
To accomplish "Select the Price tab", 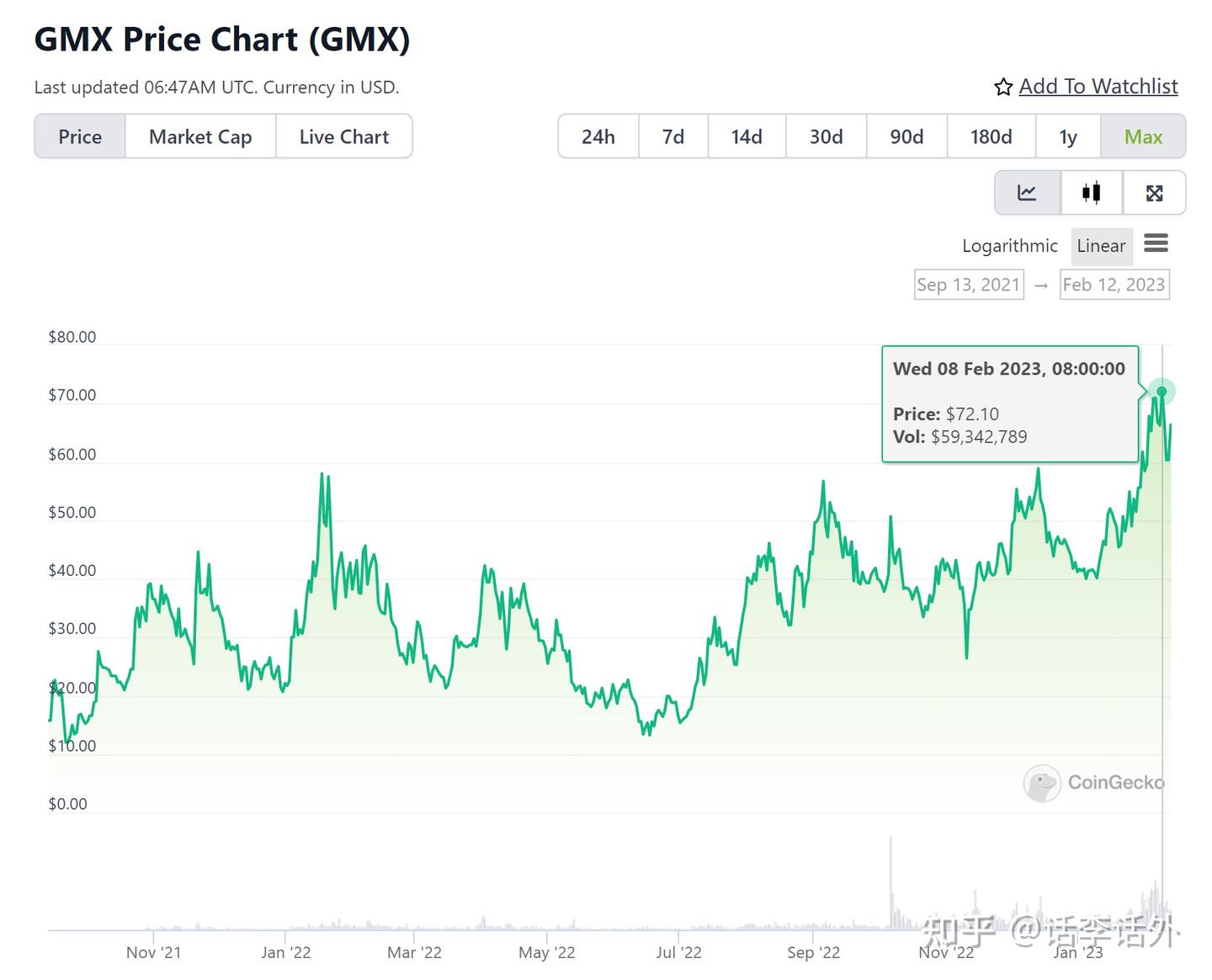I will pos(80,136).
